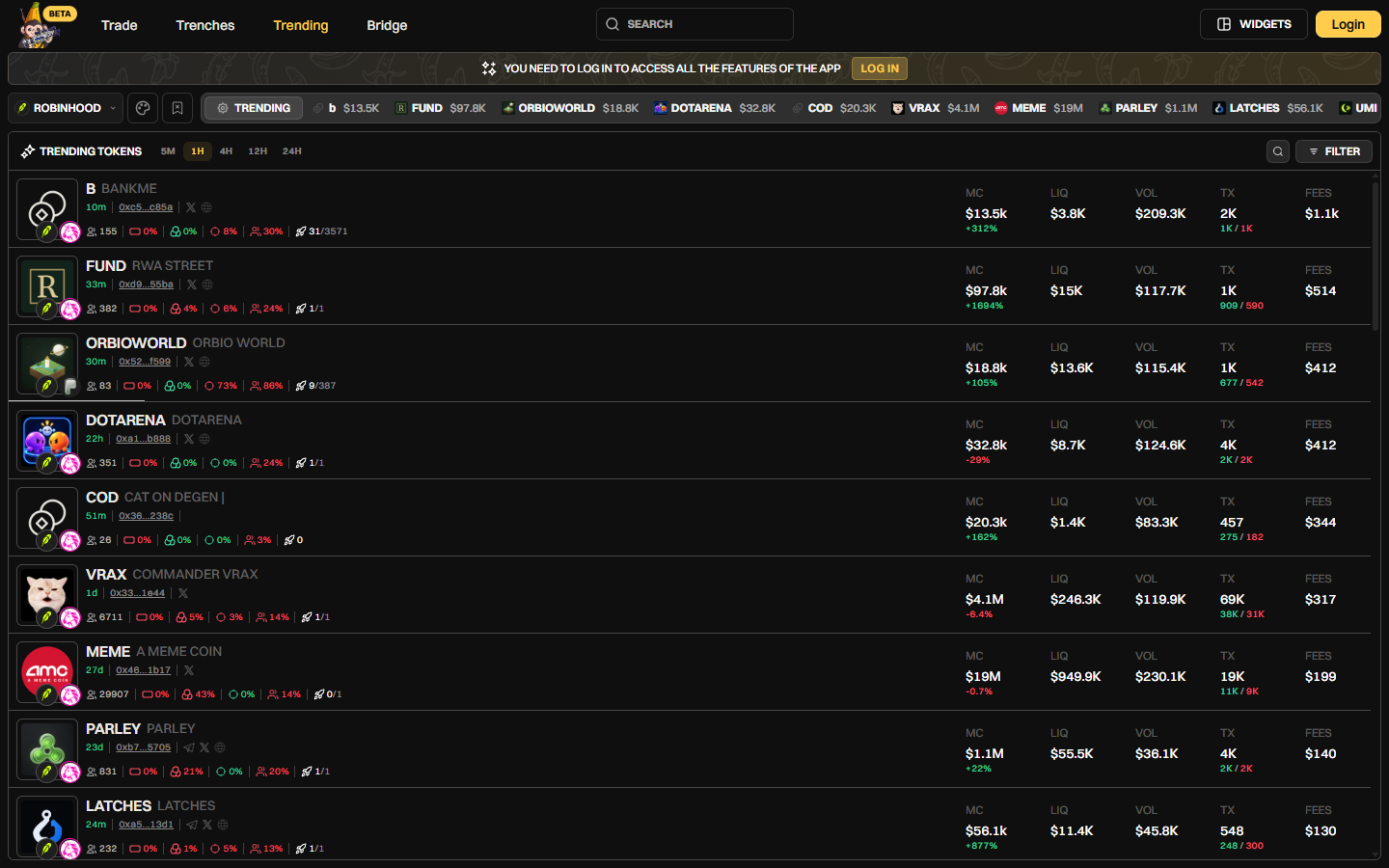Viewport: 1389px width, 868px height.
Task: Open PARLEY's Telegram icon
Action: click(x=189, y=747)
